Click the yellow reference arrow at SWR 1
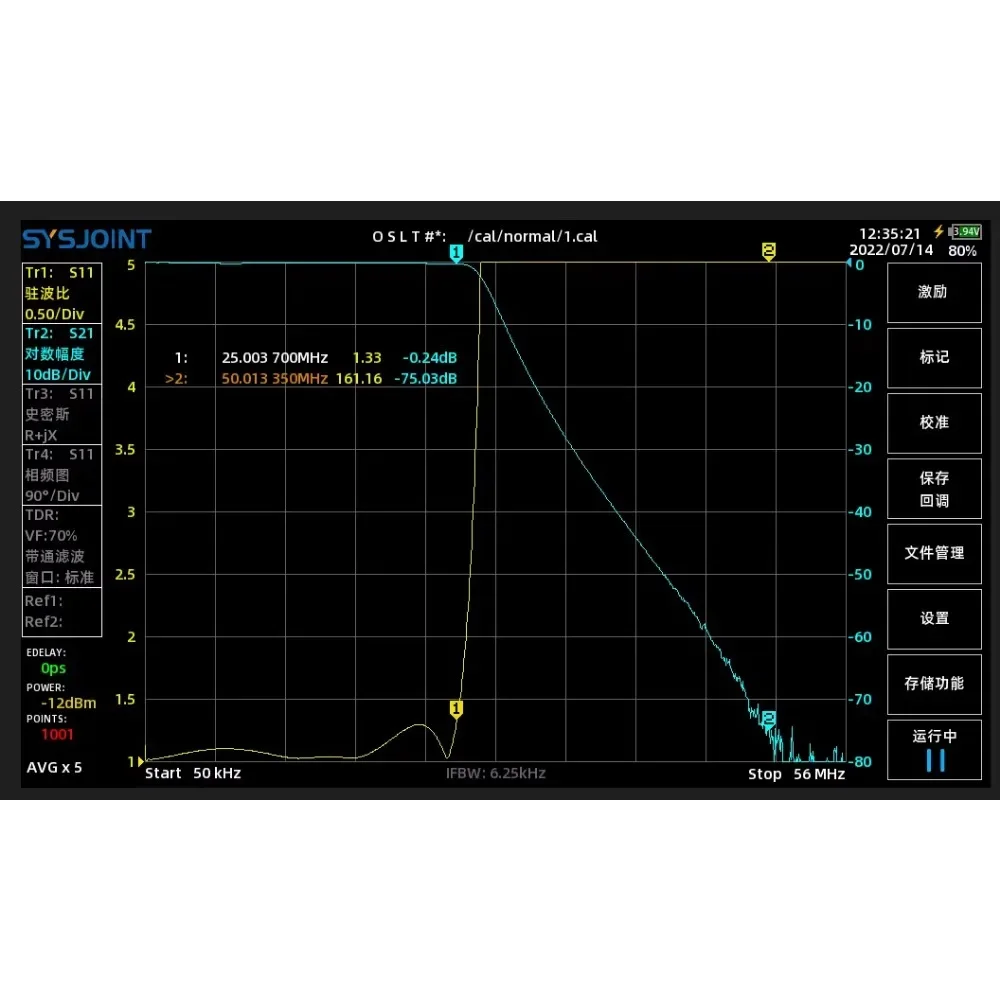Image resolution: width=1000 pixels, height=1000 pixels. 141,761
